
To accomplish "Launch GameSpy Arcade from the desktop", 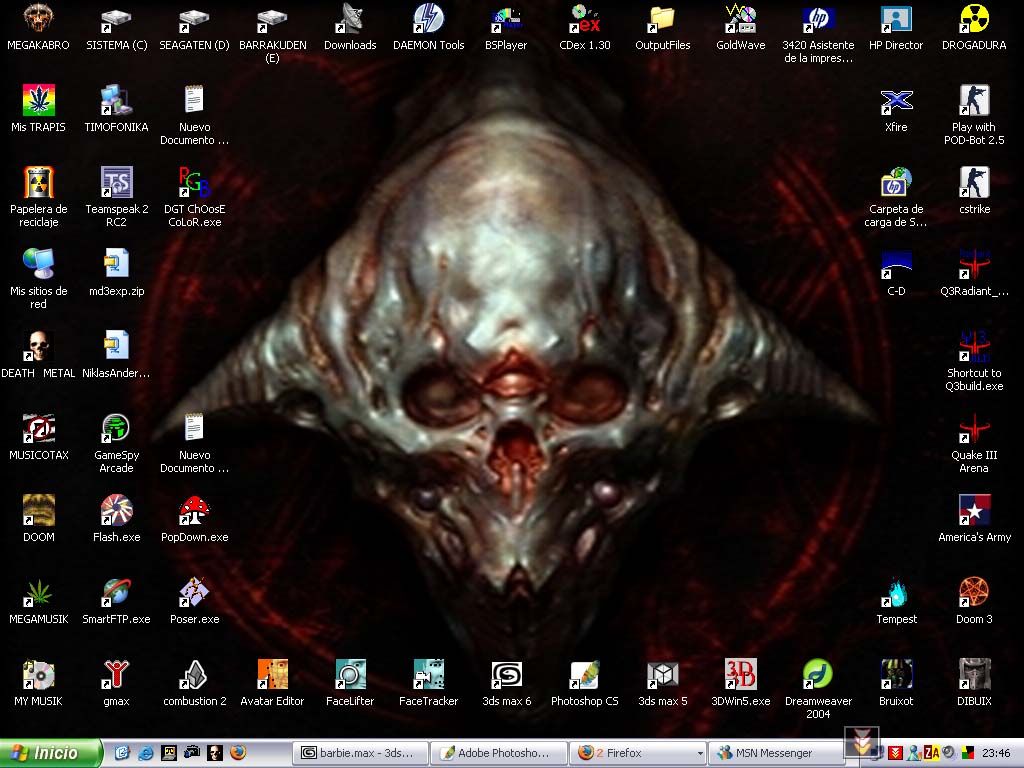I will (x=116, y=428).
